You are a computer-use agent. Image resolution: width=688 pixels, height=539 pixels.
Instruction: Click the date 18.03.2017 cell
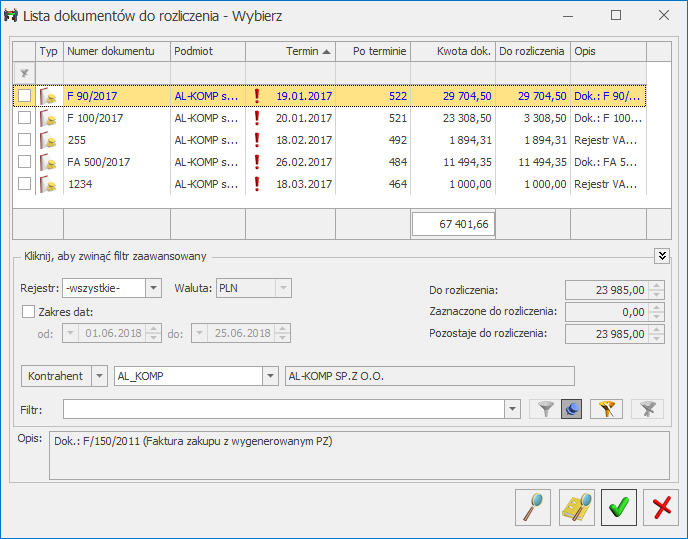click(x=290, y=184)
